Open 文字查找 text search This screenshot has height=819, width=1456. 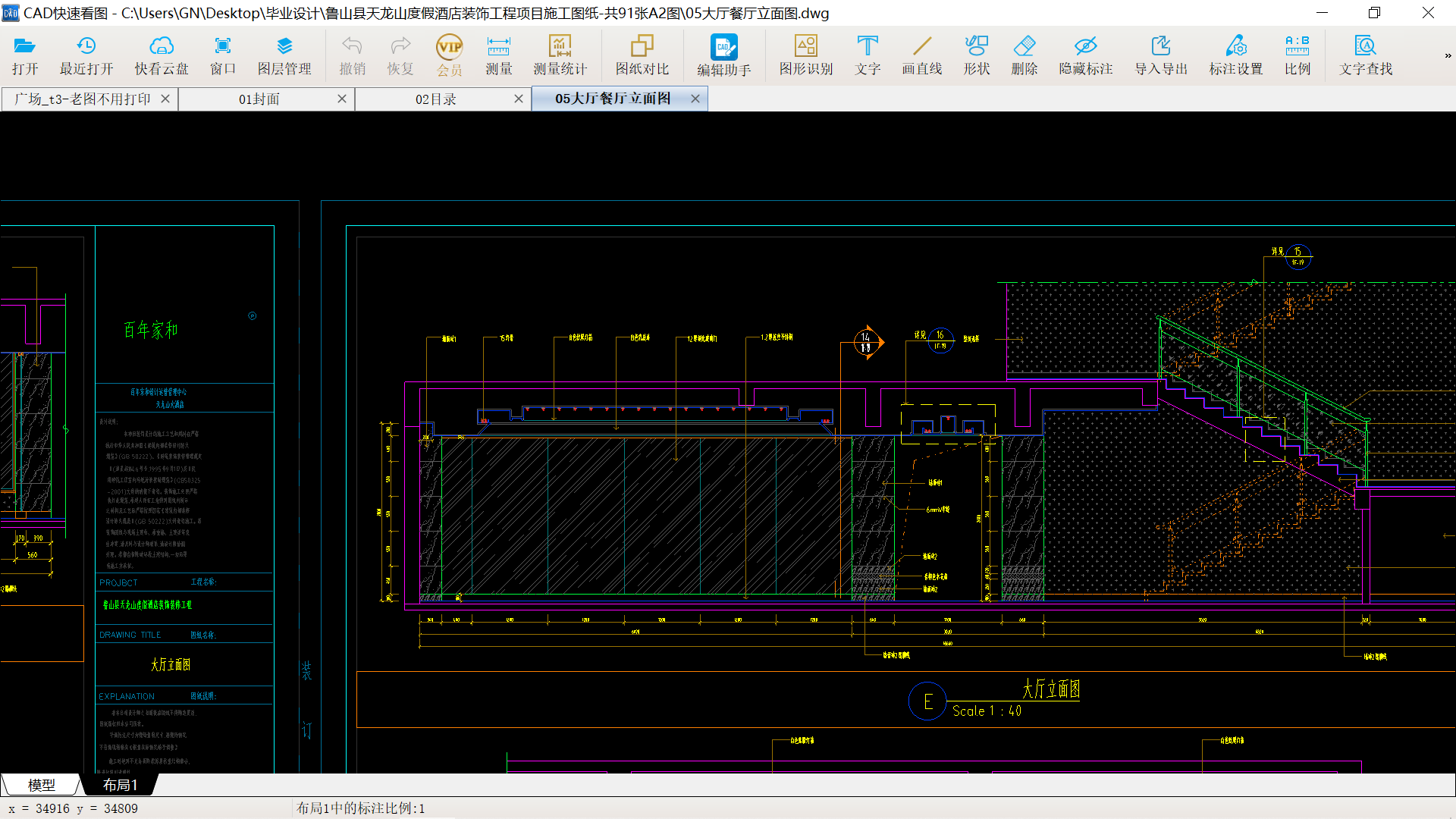(1366, 55)
